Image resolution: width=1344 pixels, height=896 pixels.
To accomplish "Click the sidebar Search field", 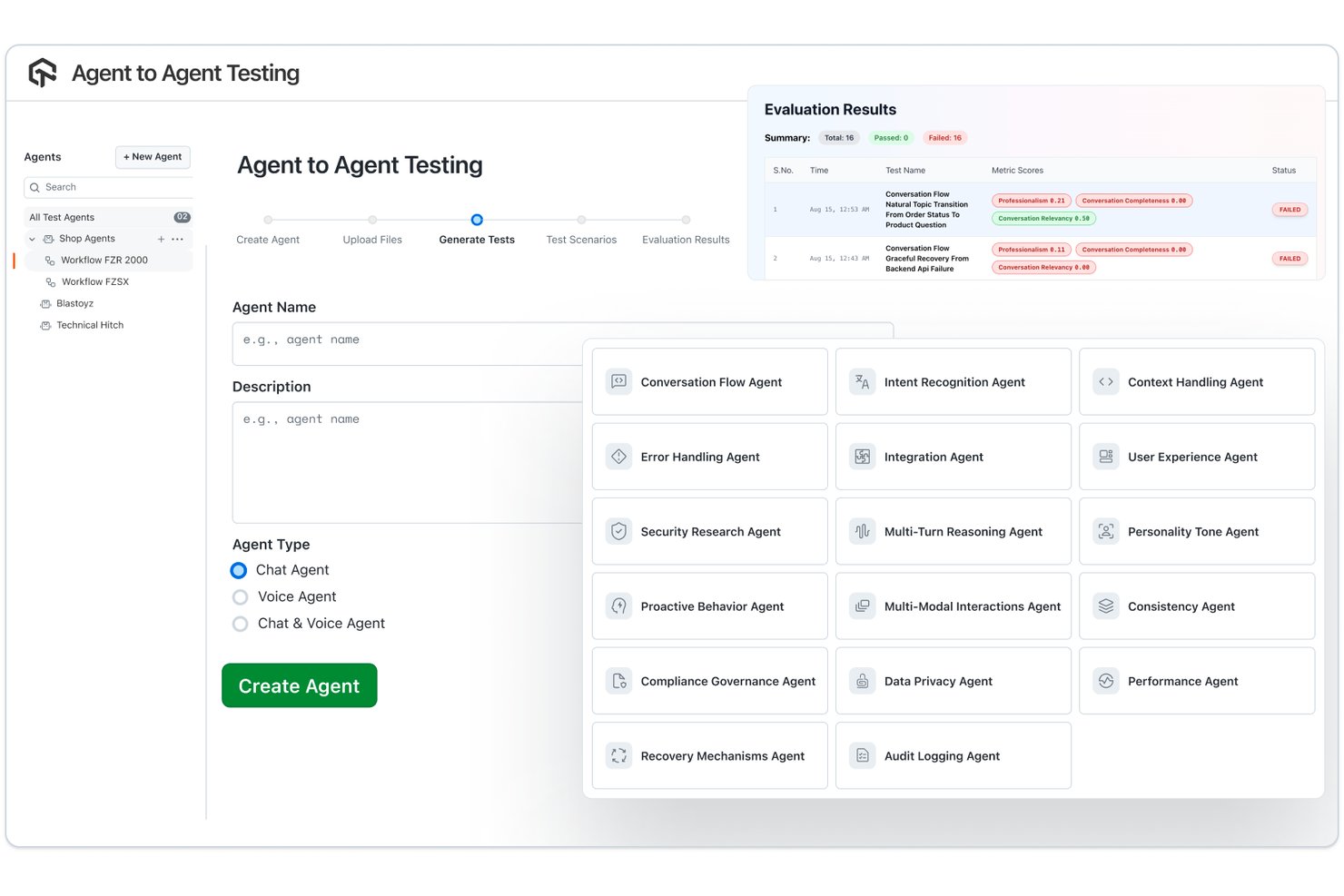I will point(109,187).
